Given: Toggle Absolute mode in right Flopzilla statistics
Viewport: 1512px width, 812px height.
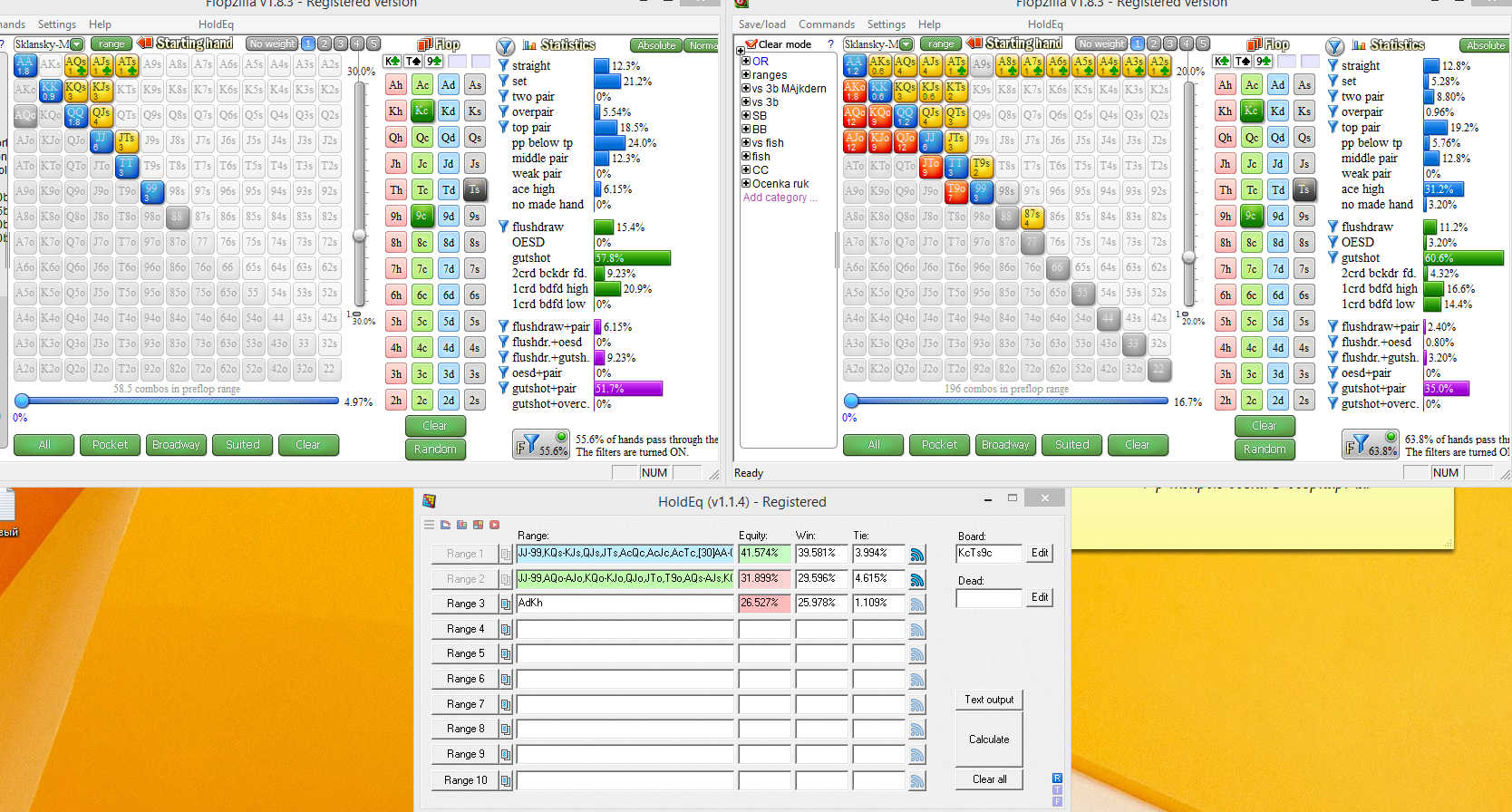Looking at the screenshot, I should pyautogui.click(x=1485, y=45).
